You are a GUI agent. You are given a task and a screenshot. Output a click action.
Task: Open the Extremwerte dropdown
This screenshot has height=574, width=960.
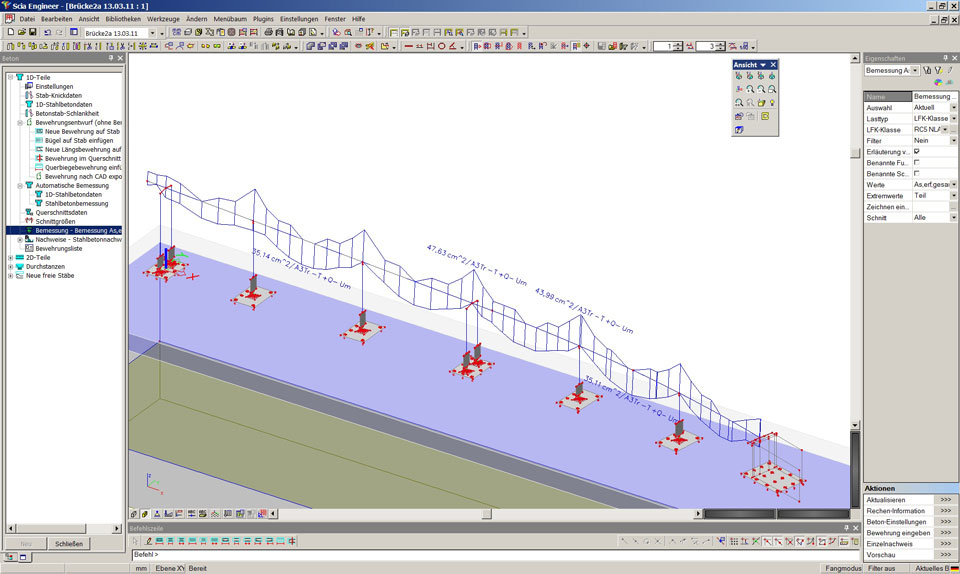click(x=953, y=196)
